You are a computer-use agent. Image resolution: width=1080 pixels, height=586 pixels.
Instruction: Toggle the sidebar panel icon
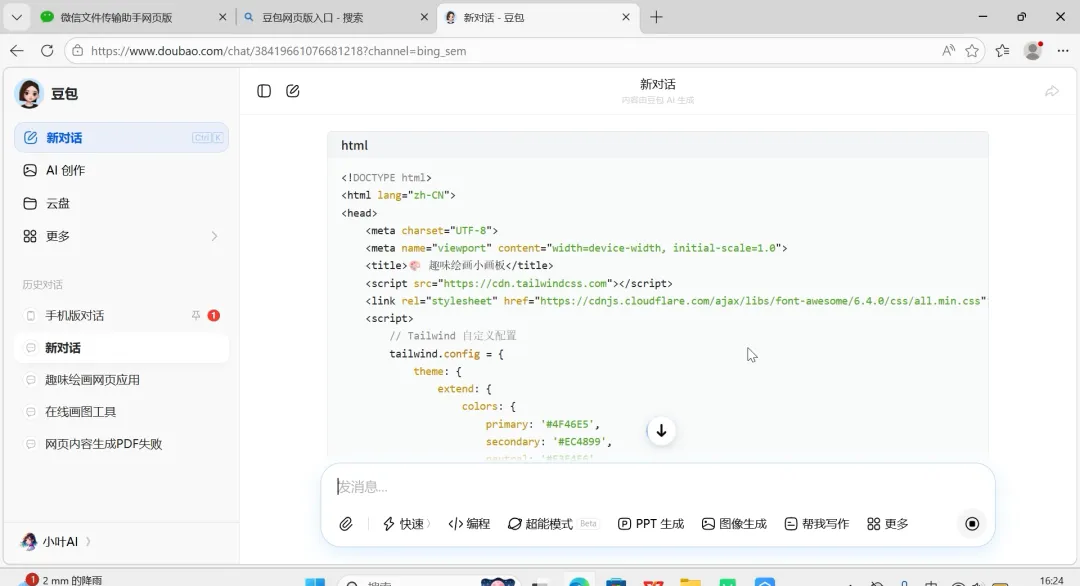(x=264, y=91)
